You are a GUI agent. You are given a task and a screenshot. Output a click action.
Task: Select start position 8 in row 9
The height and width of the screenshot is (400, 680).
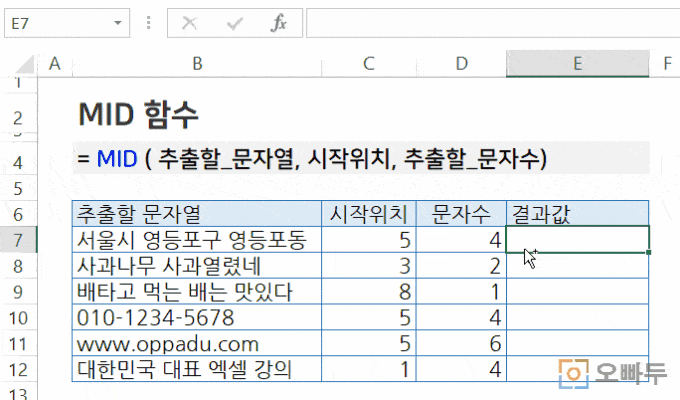click(369, 292)
